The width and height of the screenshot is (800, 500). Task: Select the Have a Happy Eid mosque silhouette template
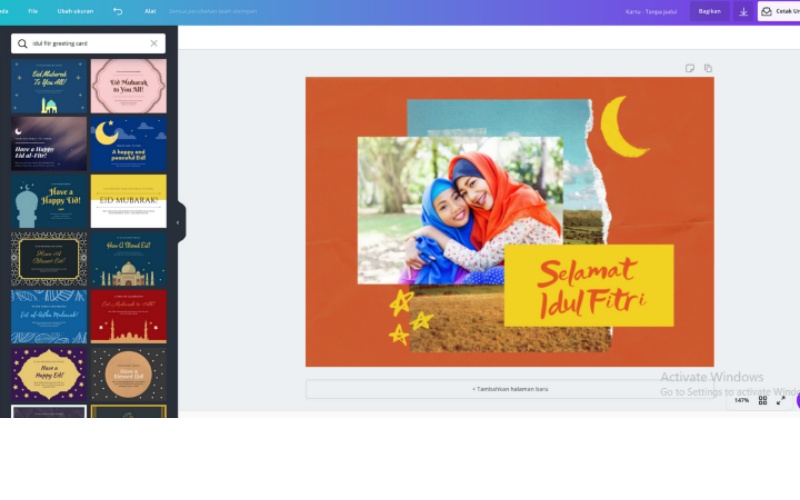(49, 201)
